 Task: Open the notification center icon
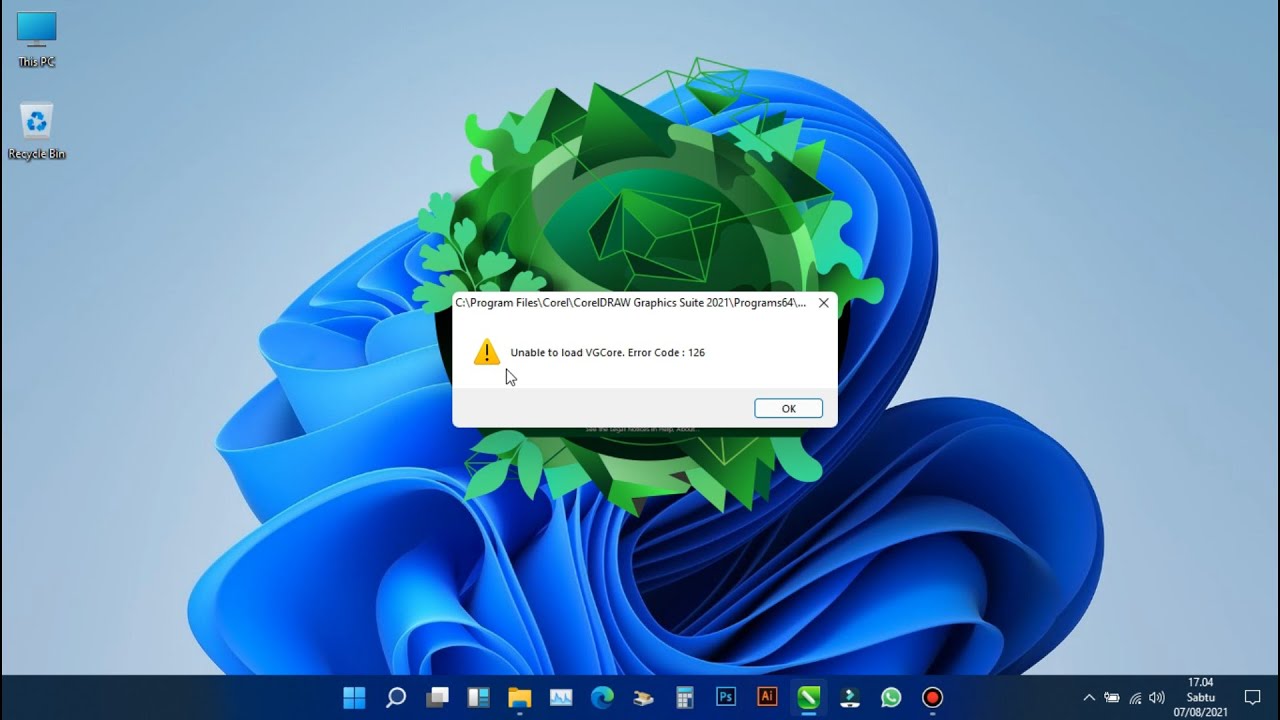click(x=1252, y=697)
